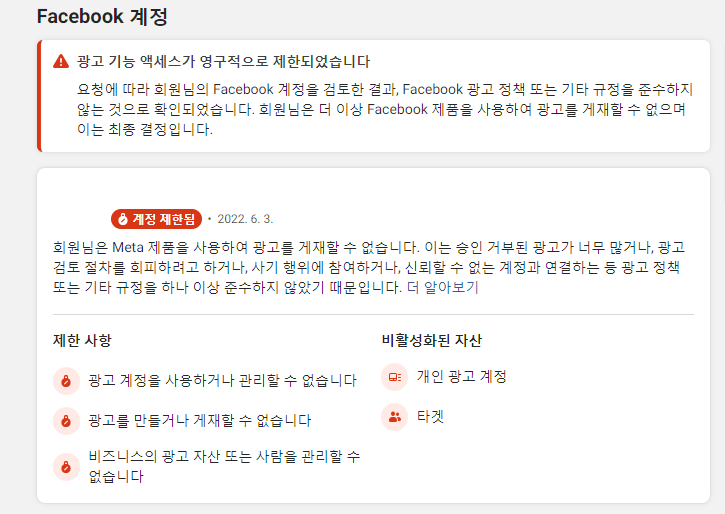The image size is (725, 514).
Task: Click the 개인 광고 계정 ad account icon
Action: (x=394, y=377)
